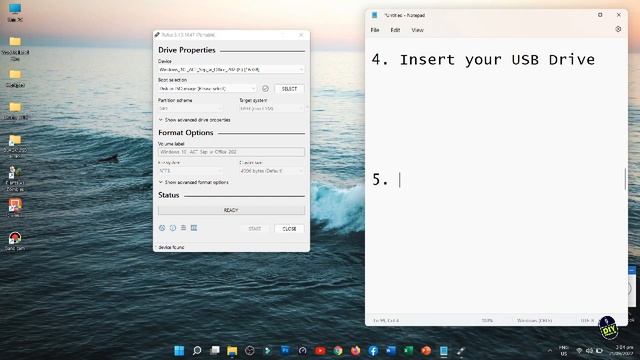Open the File system dropdown
This screenshot has height=360, width=640.
(190, 171)
